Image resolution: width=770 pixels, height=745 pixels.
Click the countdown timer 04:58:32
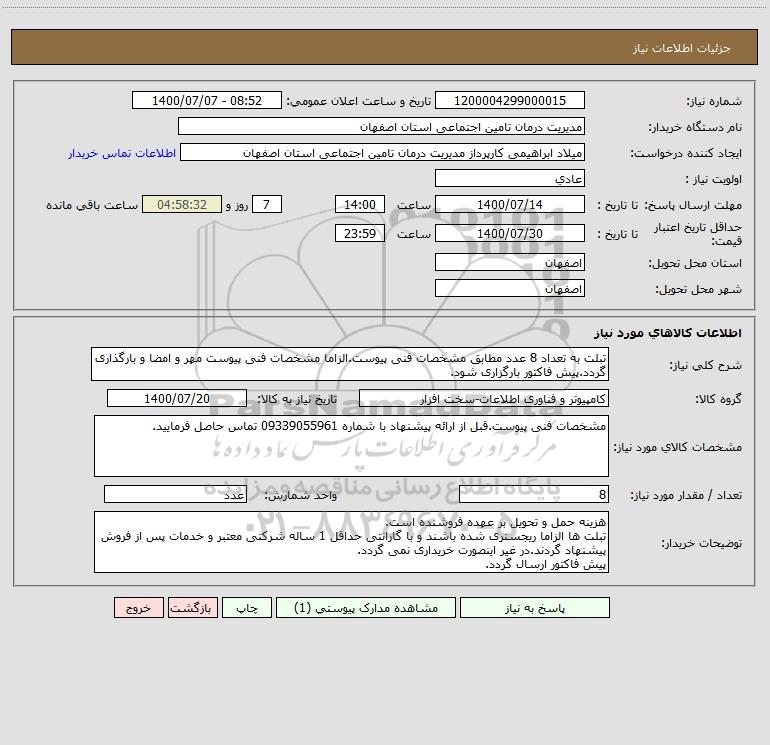[182, 204]
